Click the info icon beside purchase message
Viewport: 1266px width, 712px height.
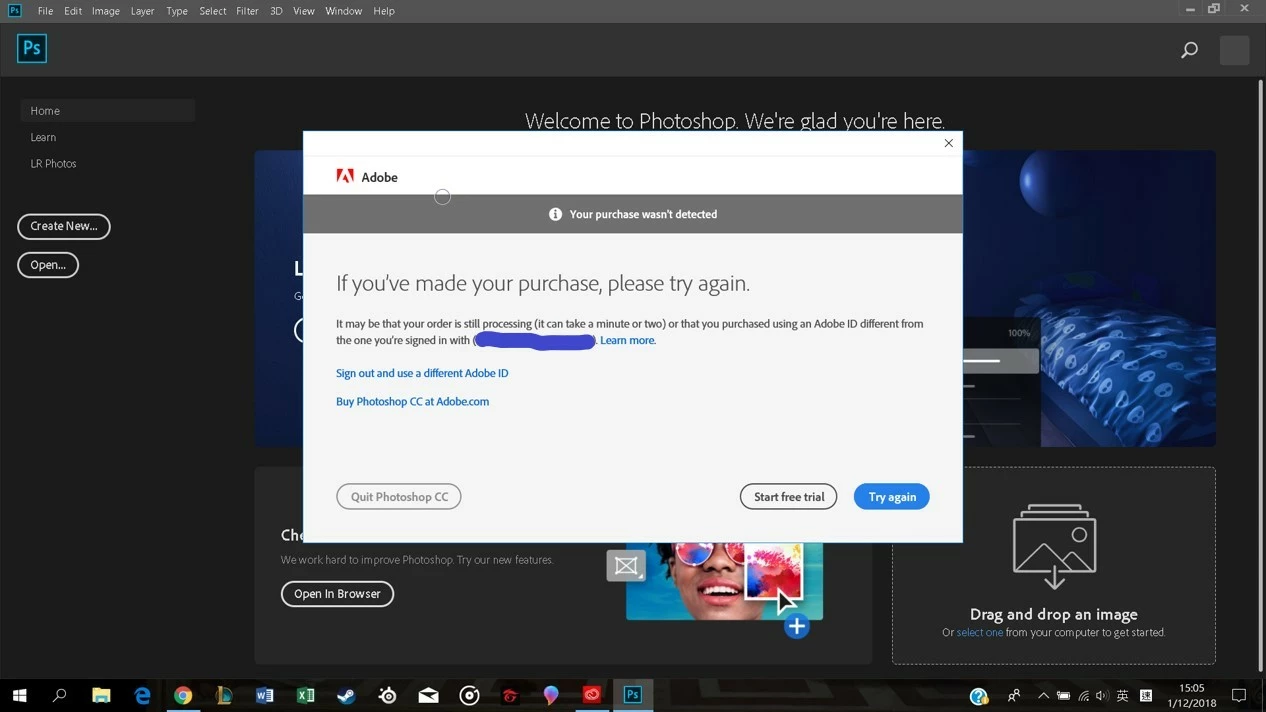(555, 214)
